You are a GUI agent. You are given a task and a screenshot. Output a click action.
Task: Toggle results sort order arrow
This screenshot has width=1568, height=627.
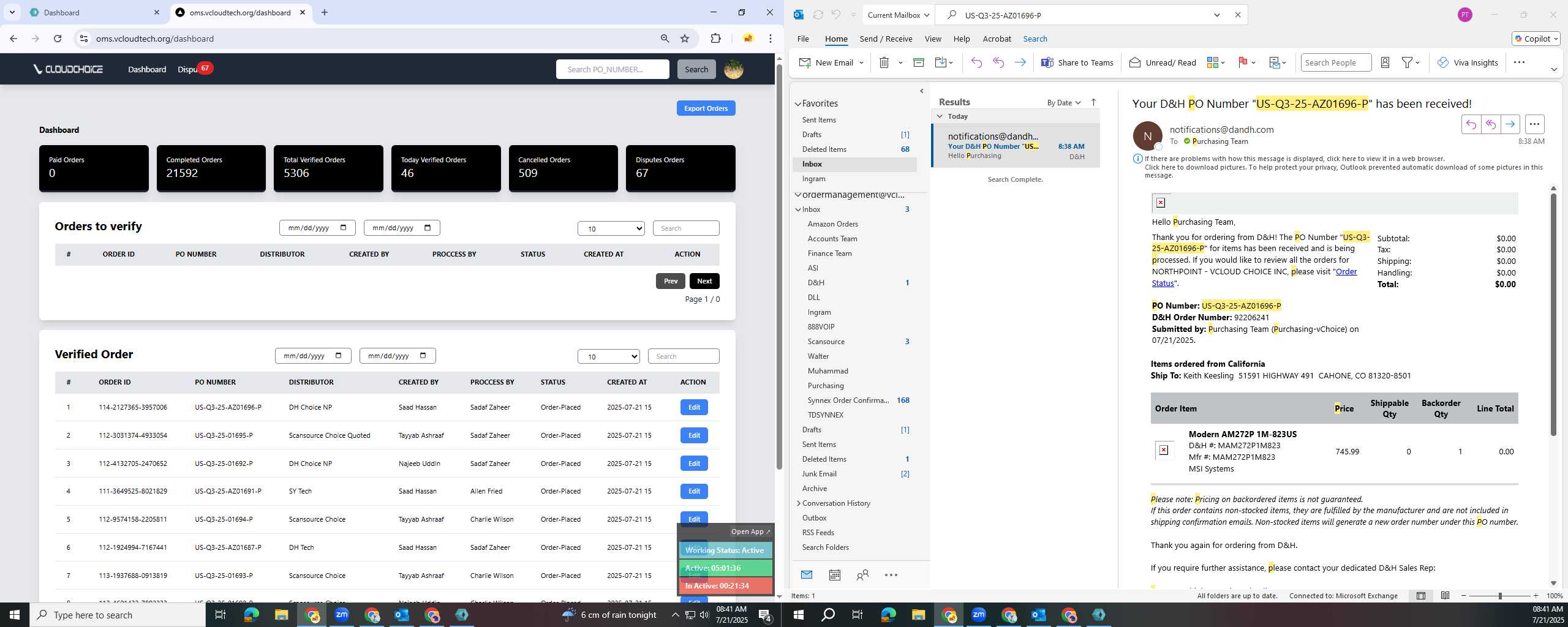pyautogui.click(x=1093, y=102)
